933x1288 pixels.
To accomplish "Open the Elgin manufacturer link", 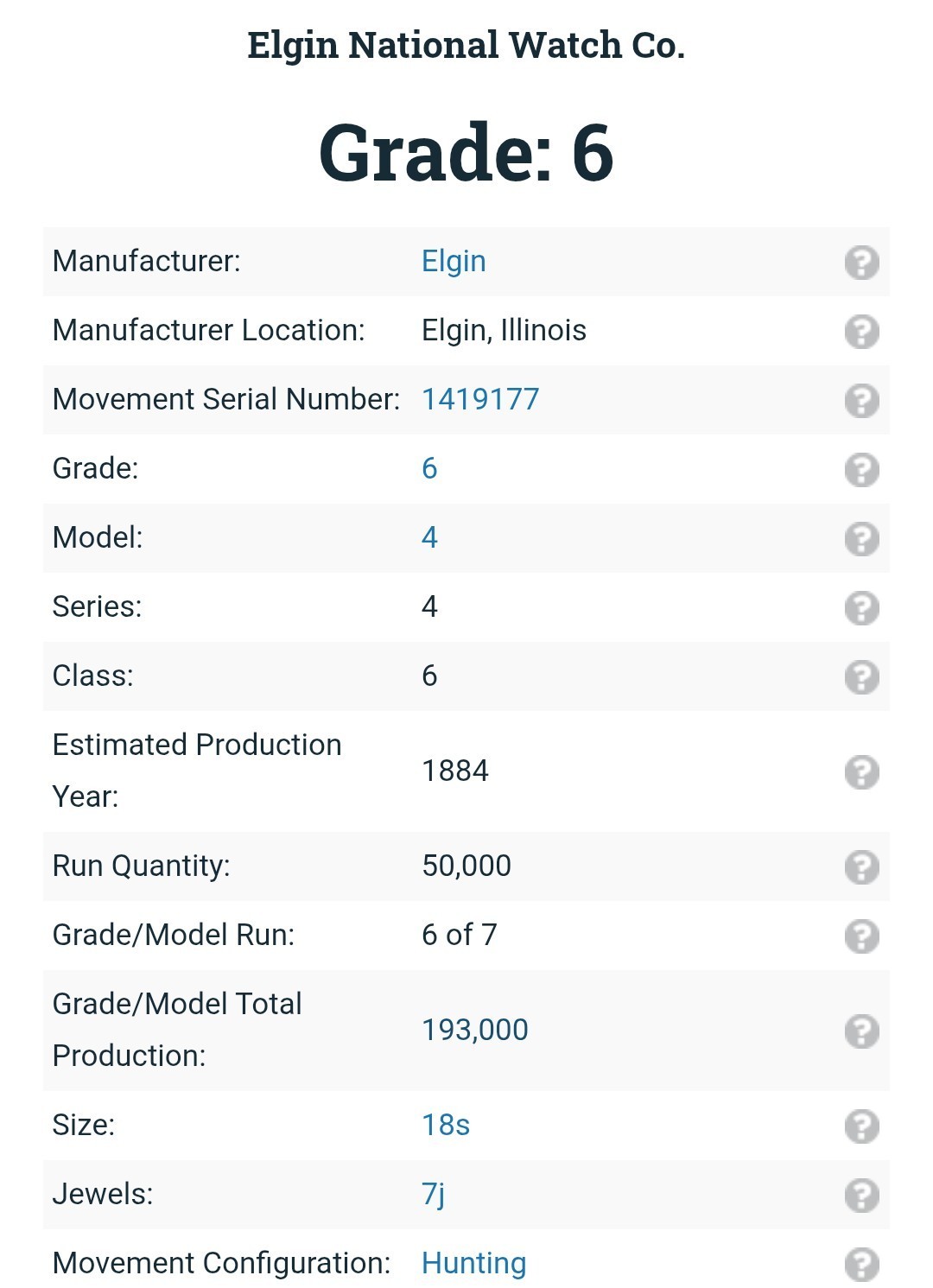I will (x=454, y=261).
